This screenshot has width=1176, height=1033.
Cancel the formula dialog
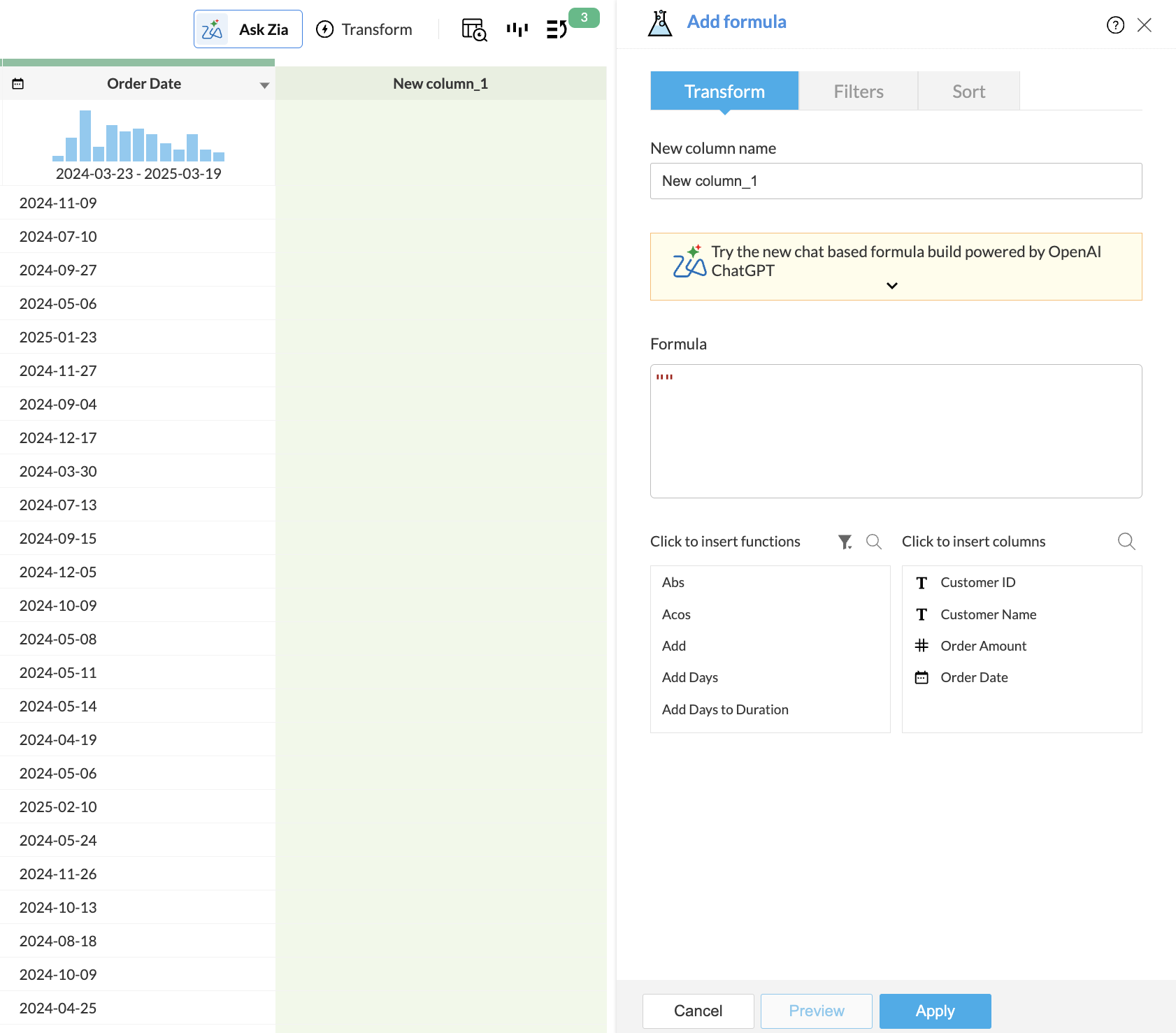(698, 1011)
